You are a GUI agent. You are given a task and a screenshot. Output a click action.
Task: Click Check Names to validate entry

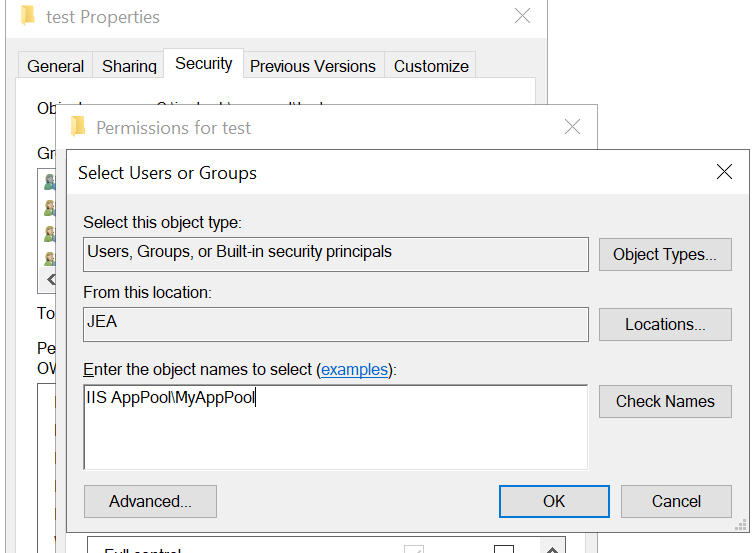coord(665,401)
